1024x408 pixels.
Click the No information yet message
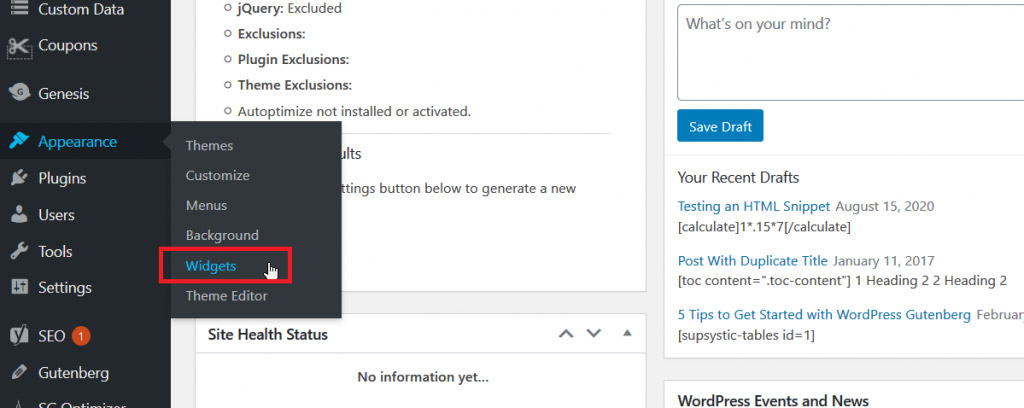coord(423,377)
